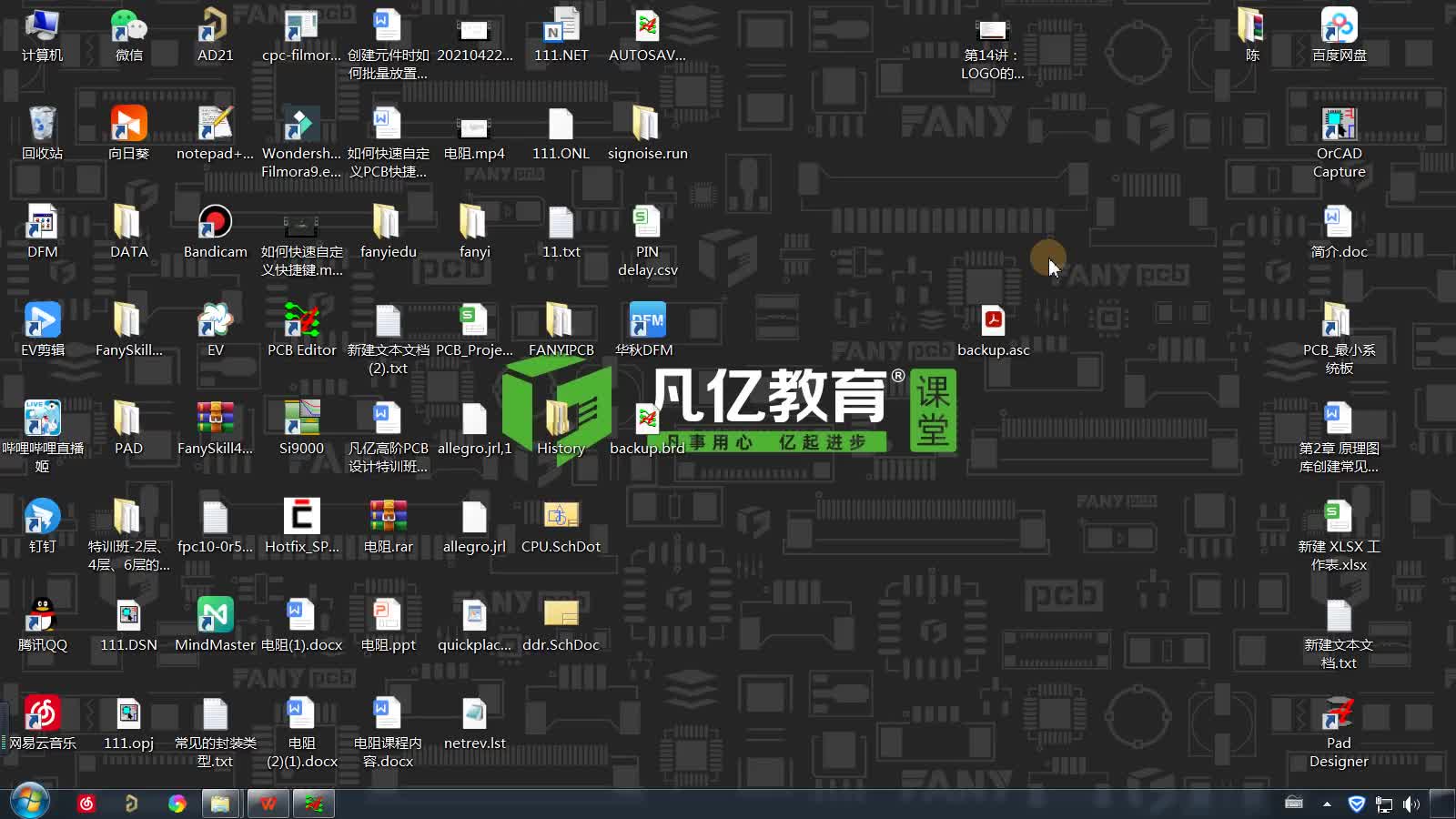The height and width of the screenshot is (819, 1456).
Task: Switch to Allegro PCB taskbar window
Action: (314, 804)
